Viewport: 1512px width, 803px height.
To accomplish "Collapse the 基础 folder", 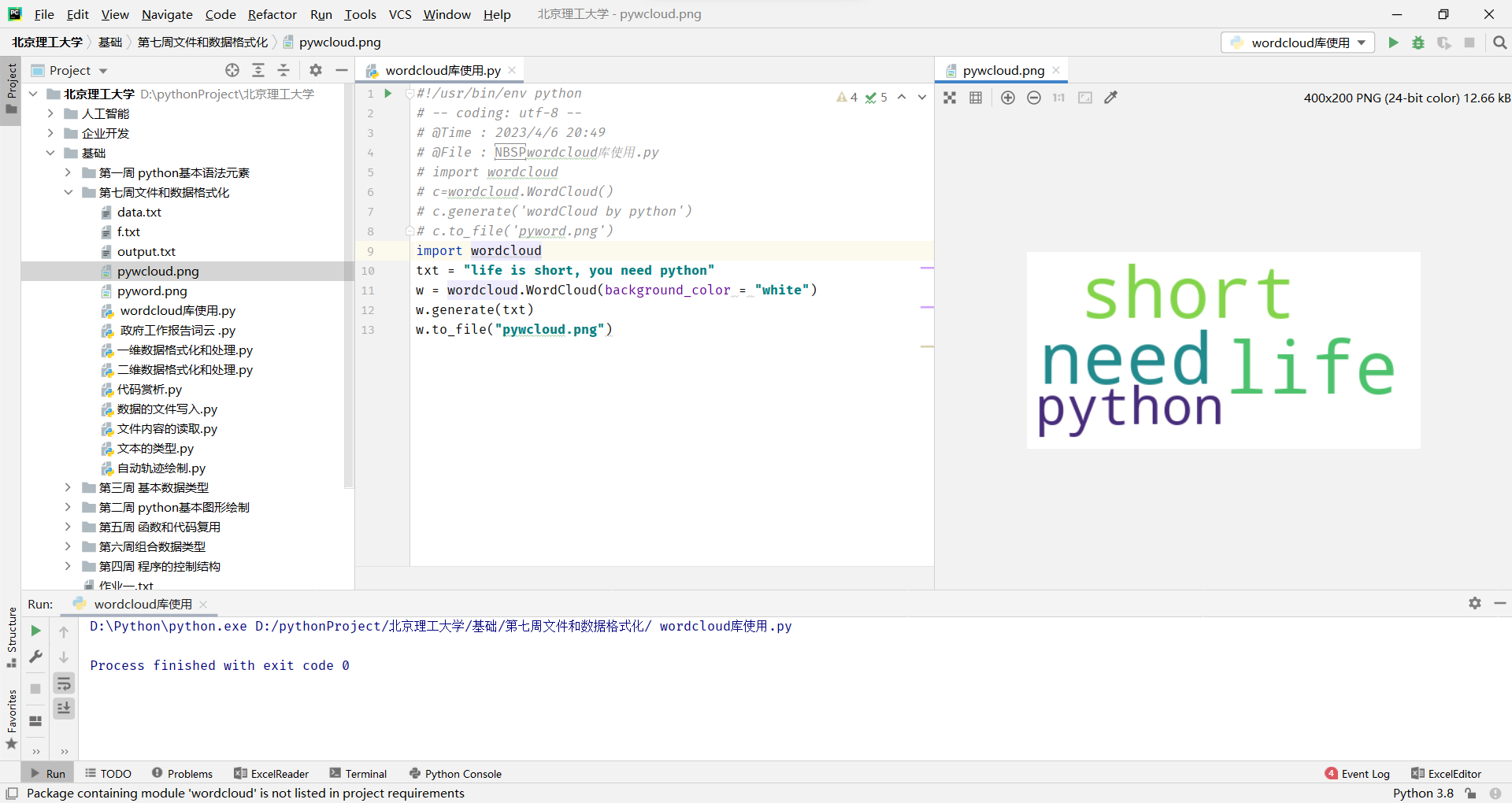I will click(50, 153).
